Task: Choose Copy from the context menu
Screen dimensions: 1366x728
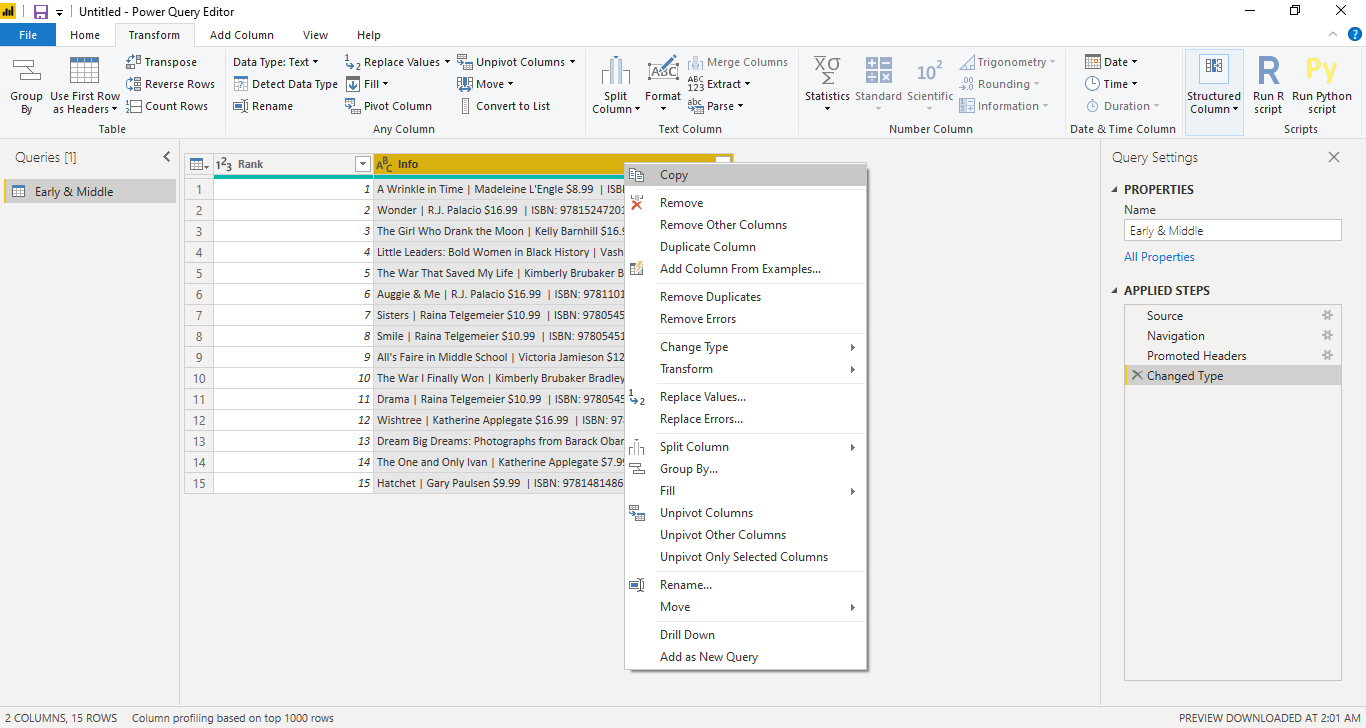Action: tap(746, 175)
